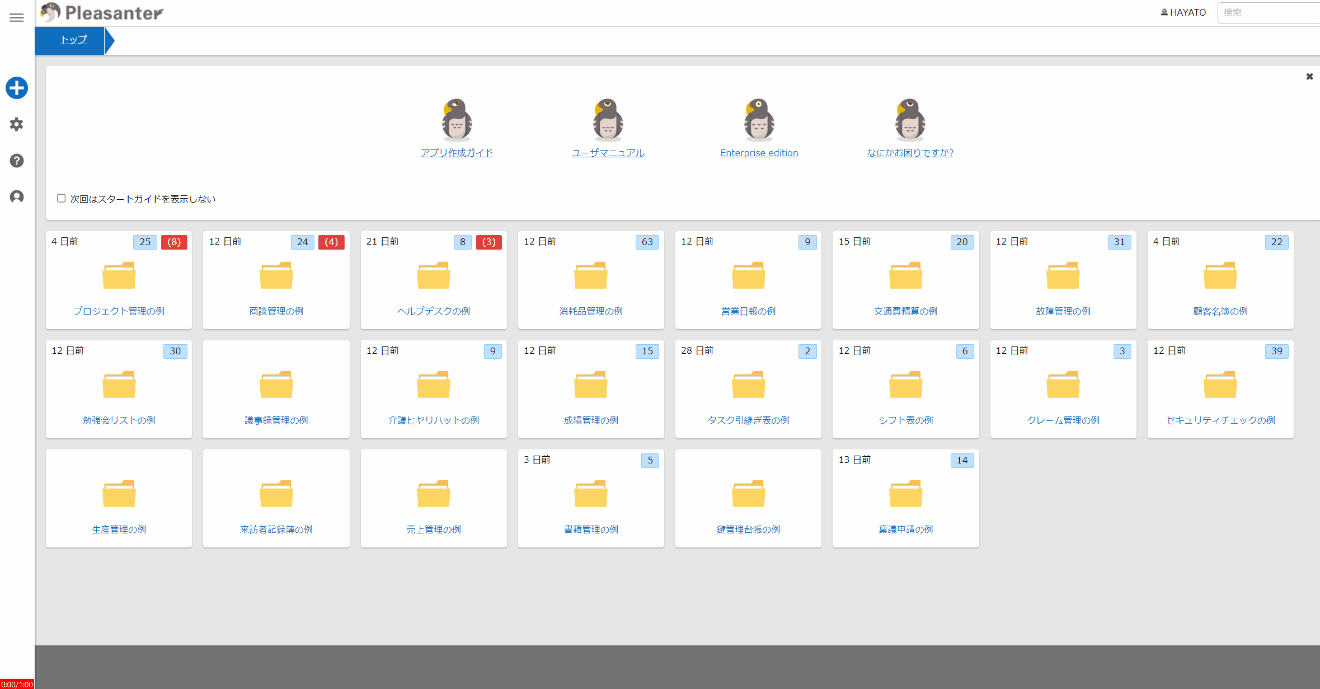Click the folder icon for 書籍管理の例
1320x689 pixels.
click(591, 494)
